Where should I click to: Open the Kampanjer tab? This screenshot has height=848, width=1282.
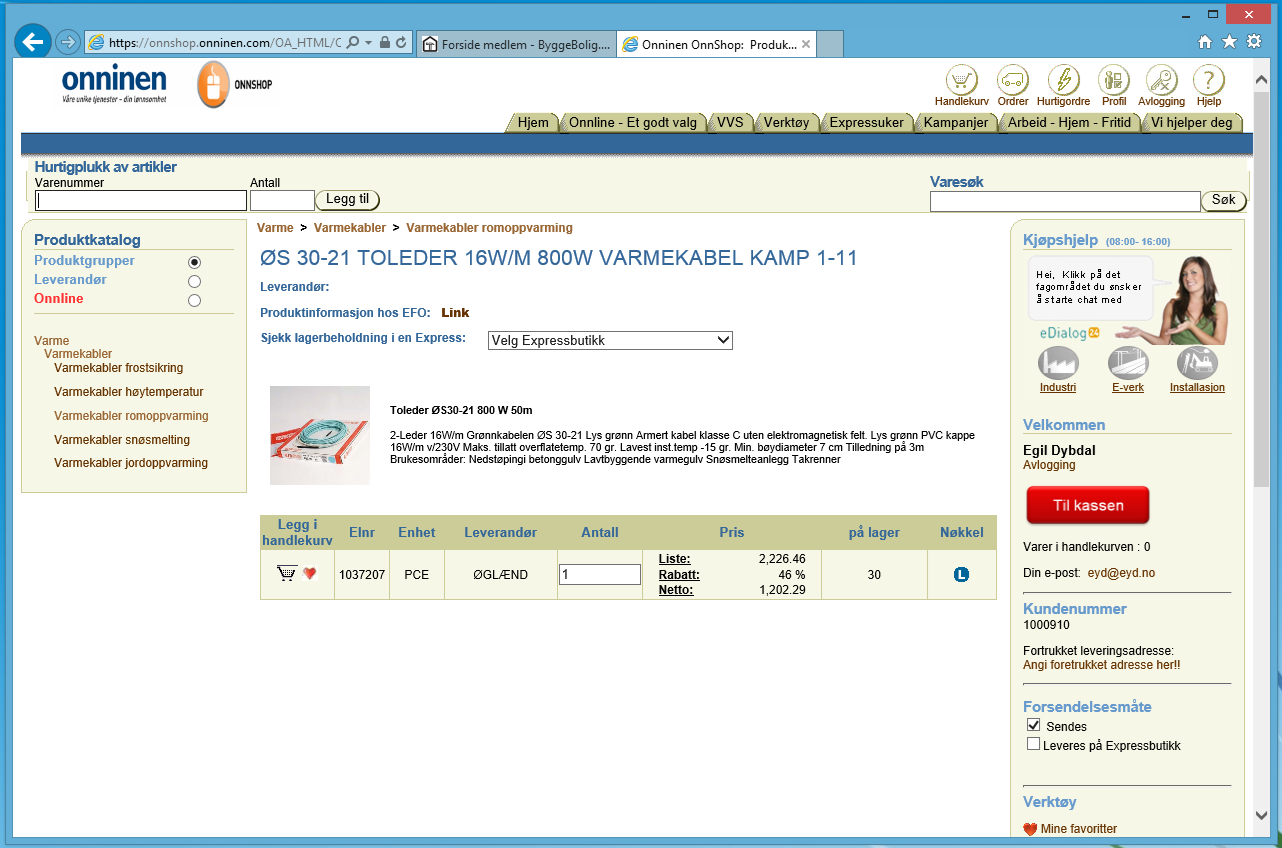click(x=956, y=122)
